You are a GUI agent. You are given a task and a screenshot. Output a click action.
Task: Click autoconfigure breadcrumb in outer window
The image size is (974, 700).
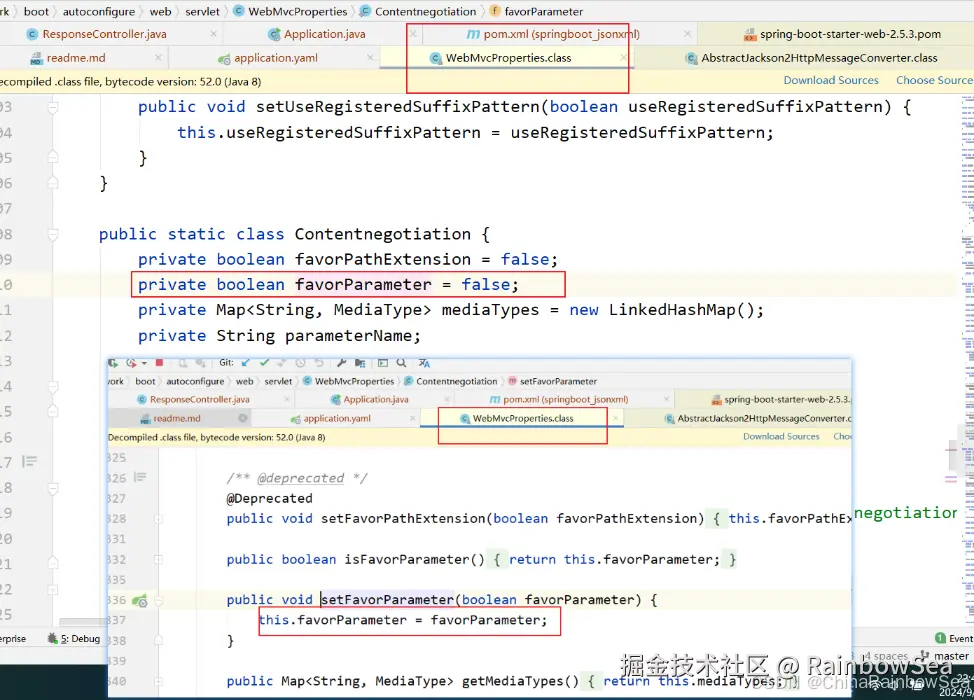98,11
